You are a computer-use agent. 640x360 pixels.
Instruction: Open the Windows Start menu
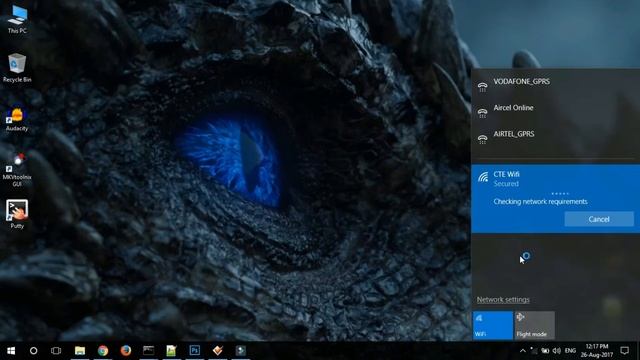11,351
